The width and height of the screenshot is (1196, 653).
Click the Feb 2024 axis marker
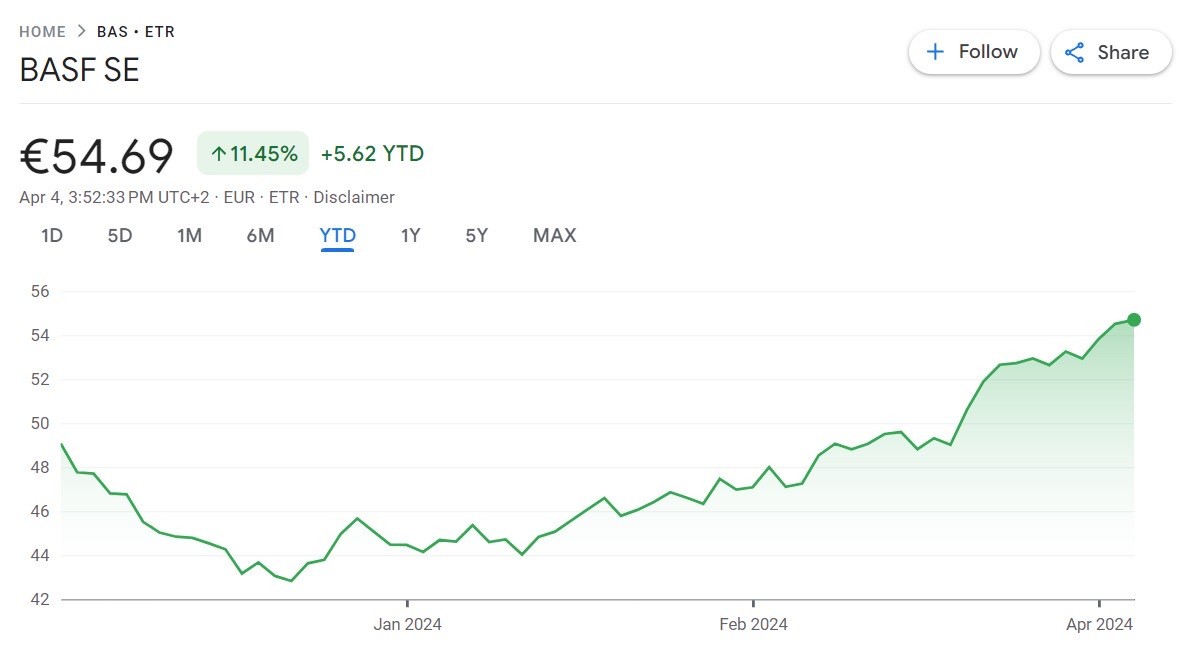753,624
